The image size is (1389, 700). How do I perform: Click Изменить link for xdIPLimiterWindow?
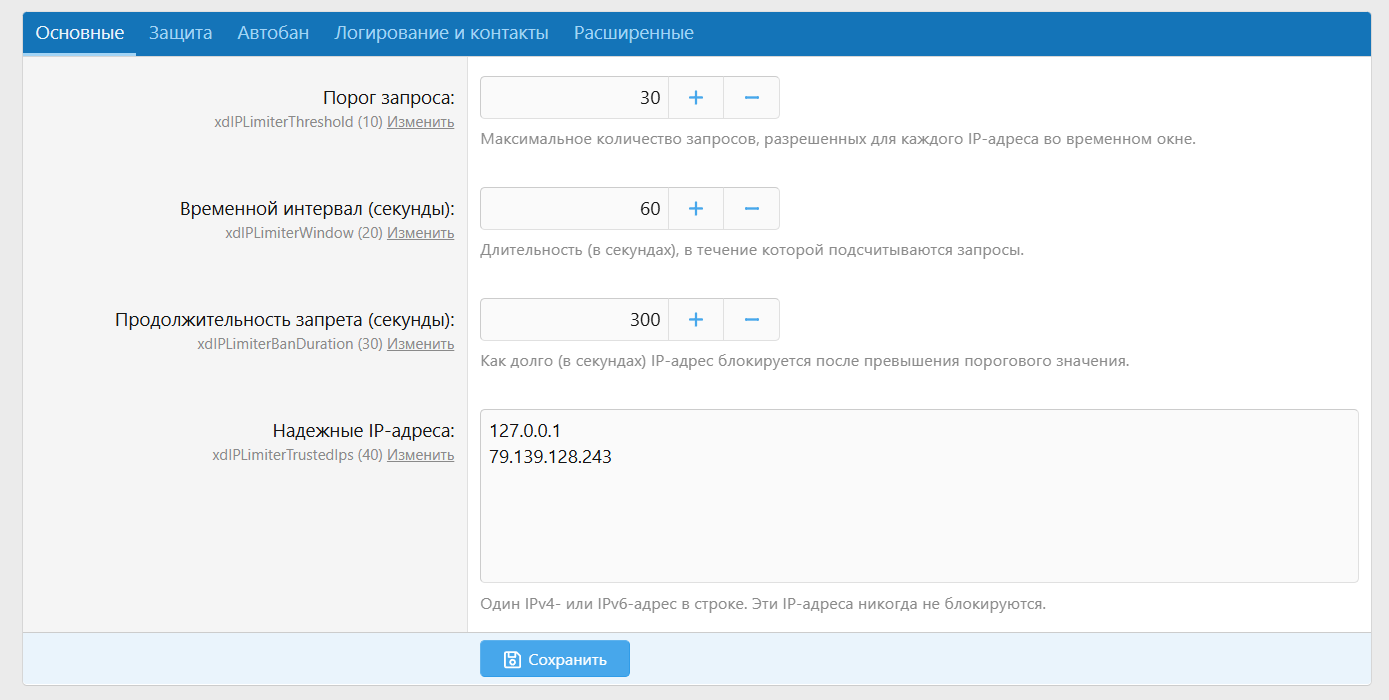(420, 233)
